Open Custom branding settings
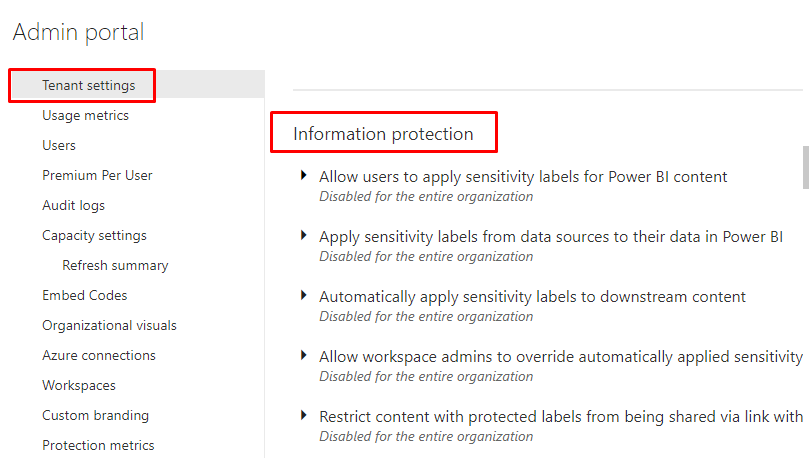809x458 pixels. pyautogui.click(x=95, y=415)
